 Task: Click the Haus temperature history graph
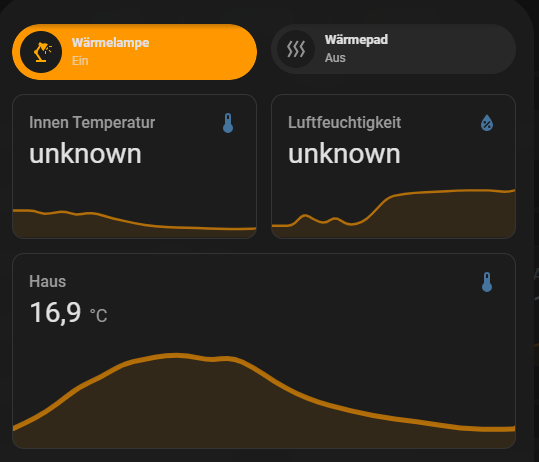pos(264,400)
